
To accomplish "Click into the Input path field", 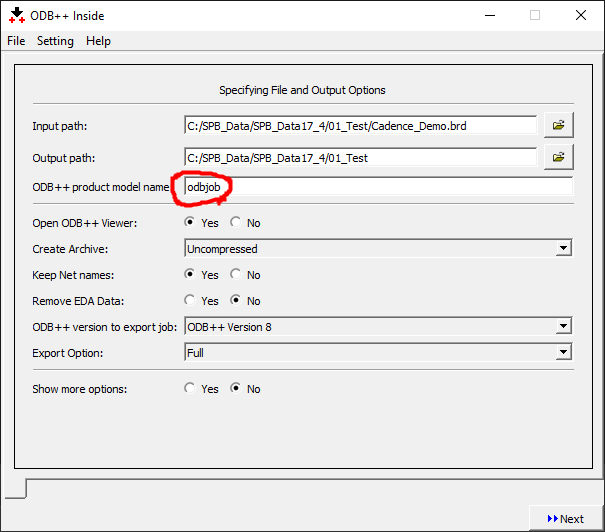I will pos(360,125).
